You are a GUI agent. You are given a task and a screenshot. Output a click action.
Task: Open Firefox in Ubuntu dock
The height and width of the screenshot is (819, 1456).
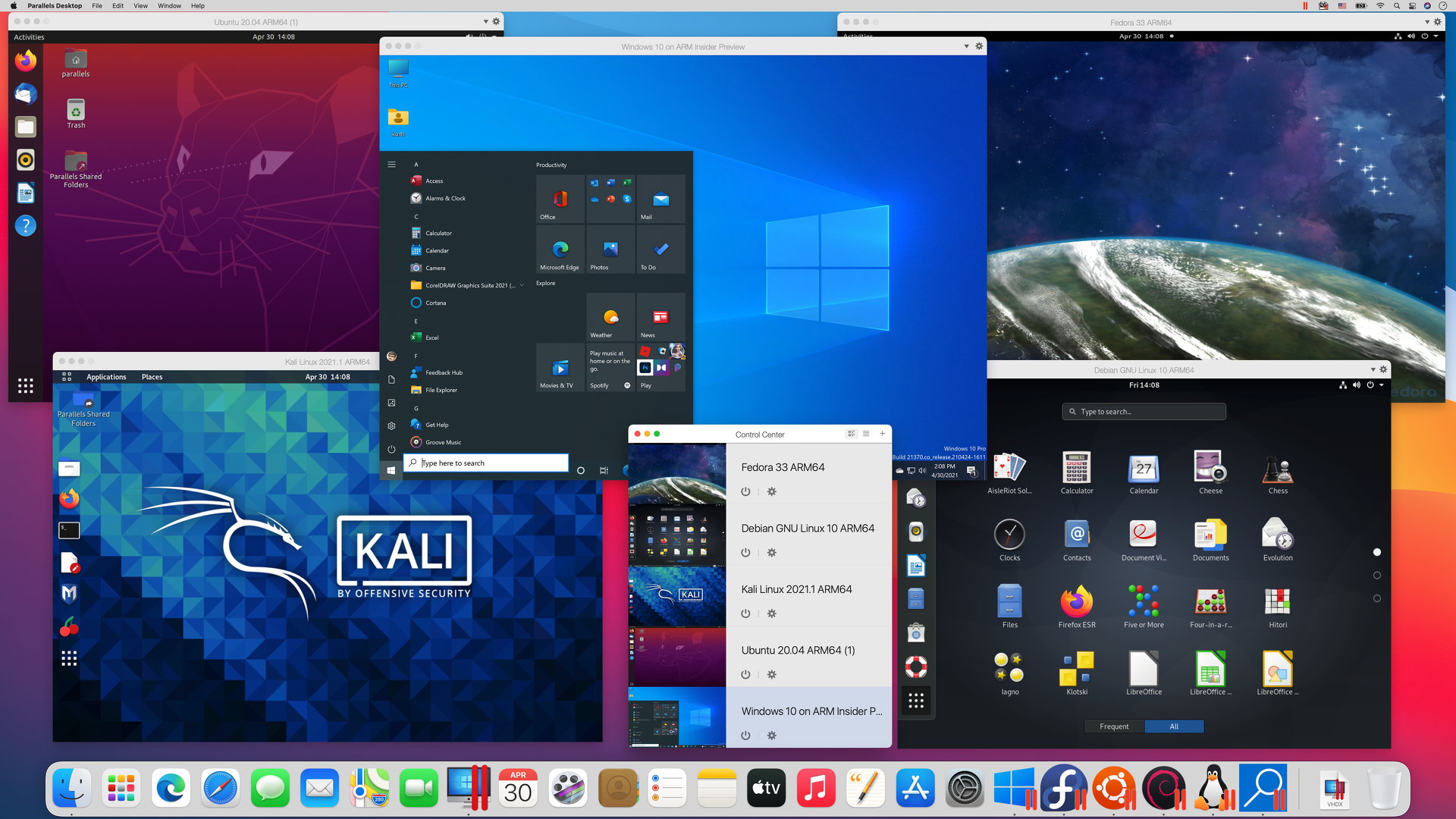[x=26, y=61]
